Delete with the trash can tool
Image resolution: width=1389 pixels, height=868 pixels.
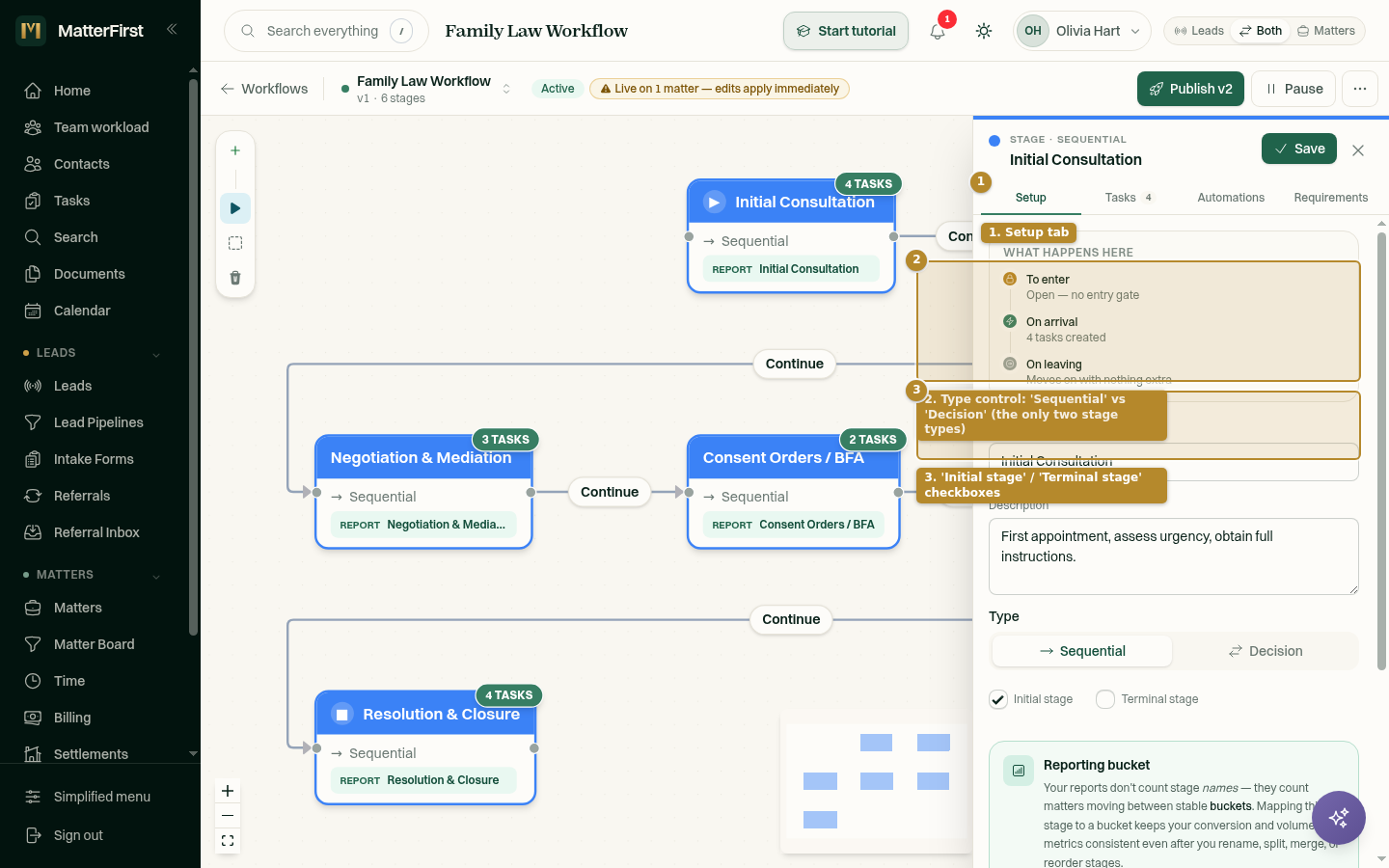(x=235, y=278)
